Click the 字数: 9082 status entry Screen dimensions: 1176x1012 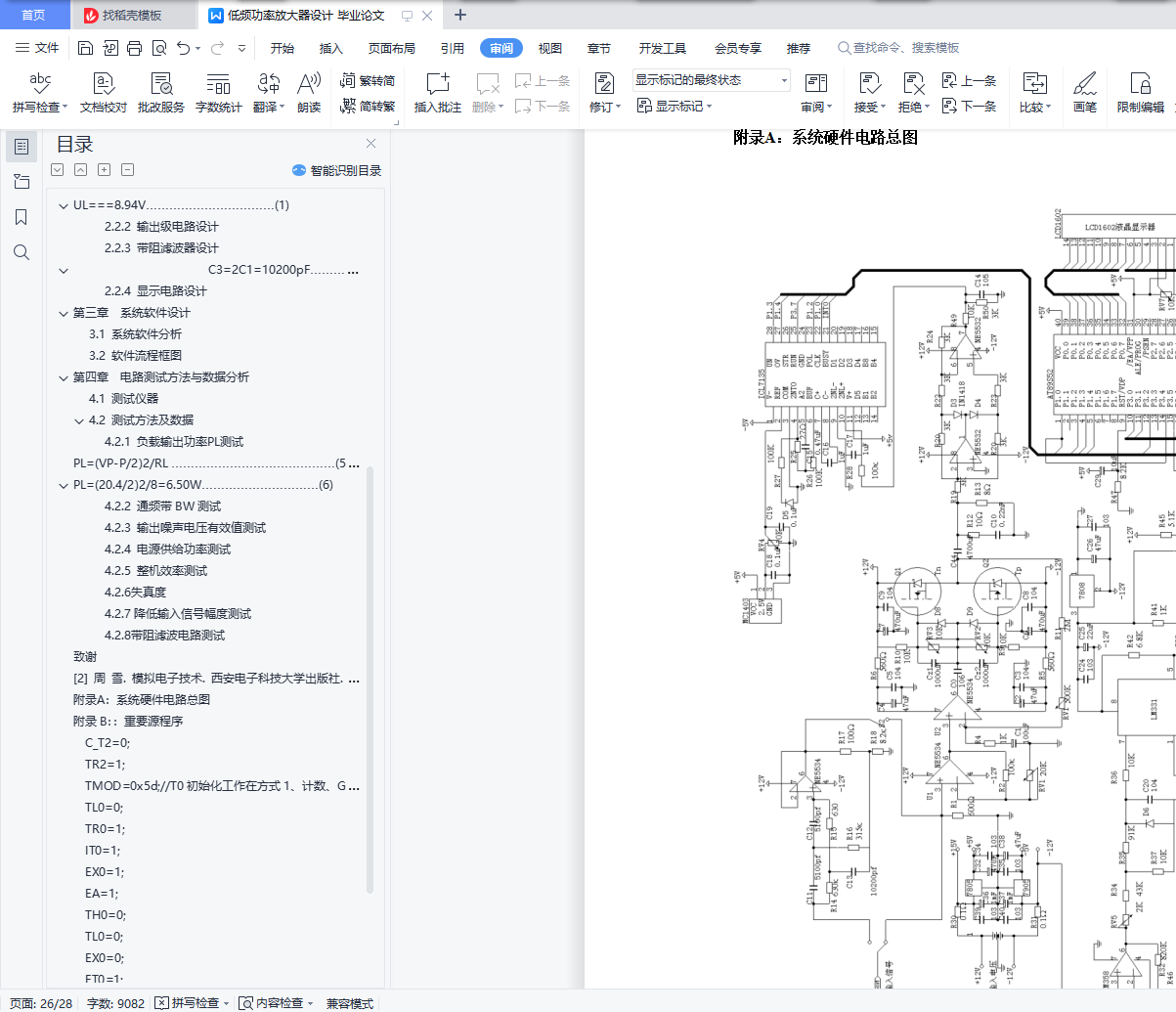click(115, 1003)
